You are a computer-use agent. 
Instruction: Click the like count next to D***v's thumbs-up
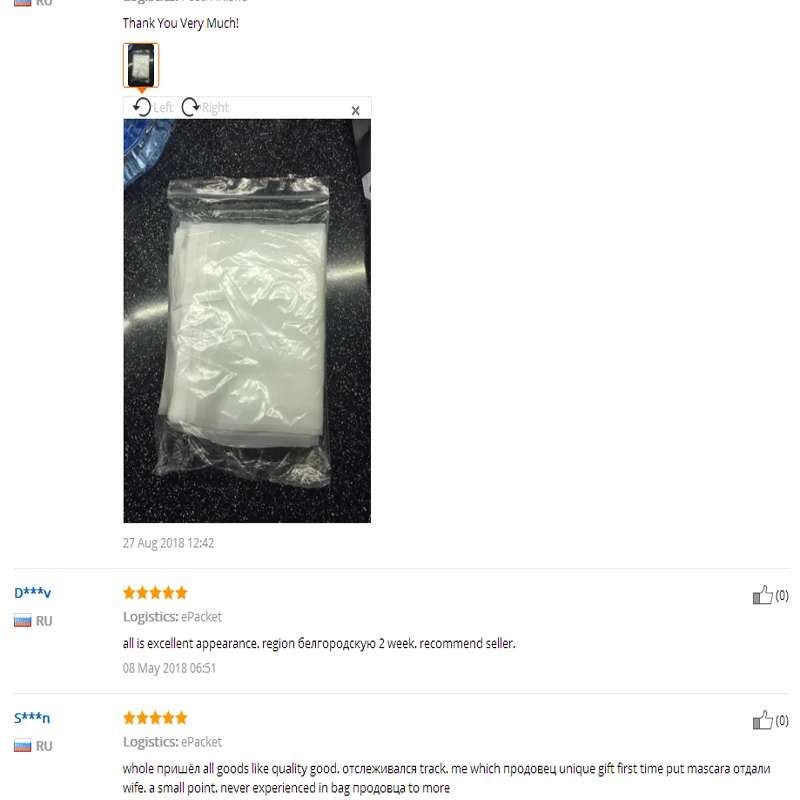point(782,595)
